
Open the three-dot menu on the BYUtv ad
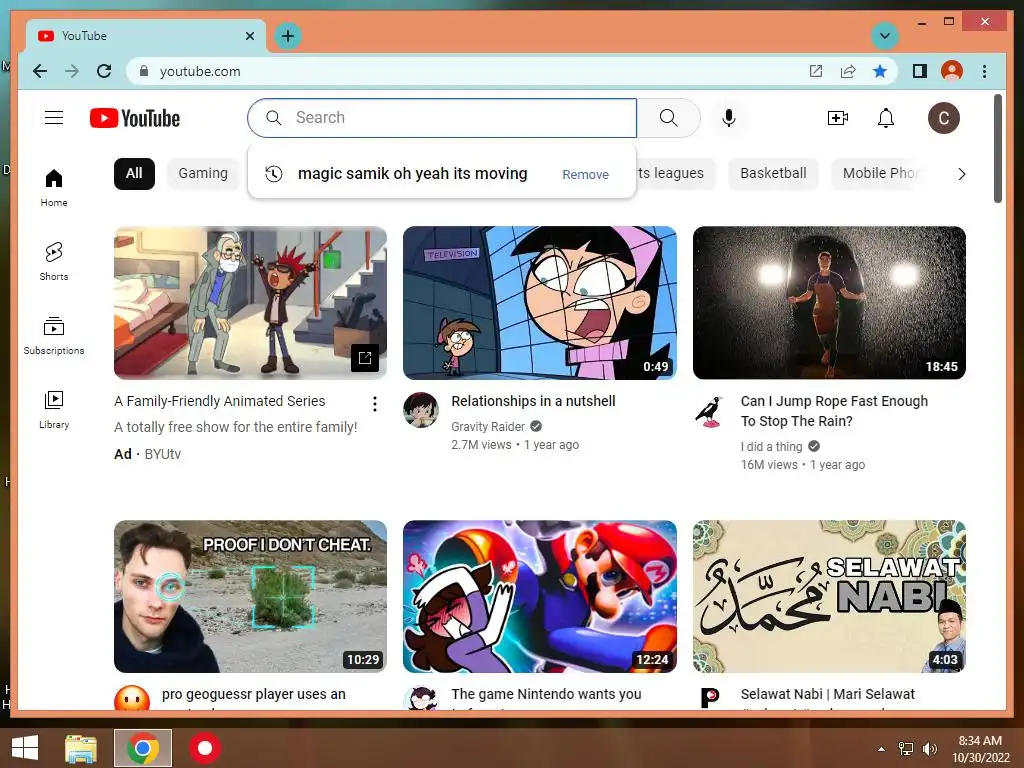(x=375, y=404)
